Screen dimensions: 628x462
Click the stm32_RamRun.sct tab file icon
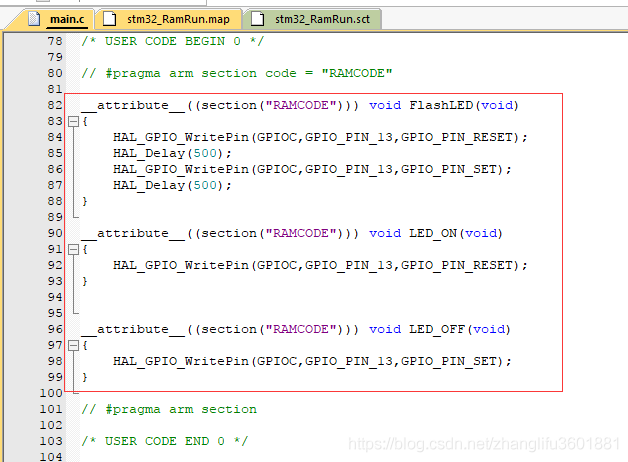(258, 19)
